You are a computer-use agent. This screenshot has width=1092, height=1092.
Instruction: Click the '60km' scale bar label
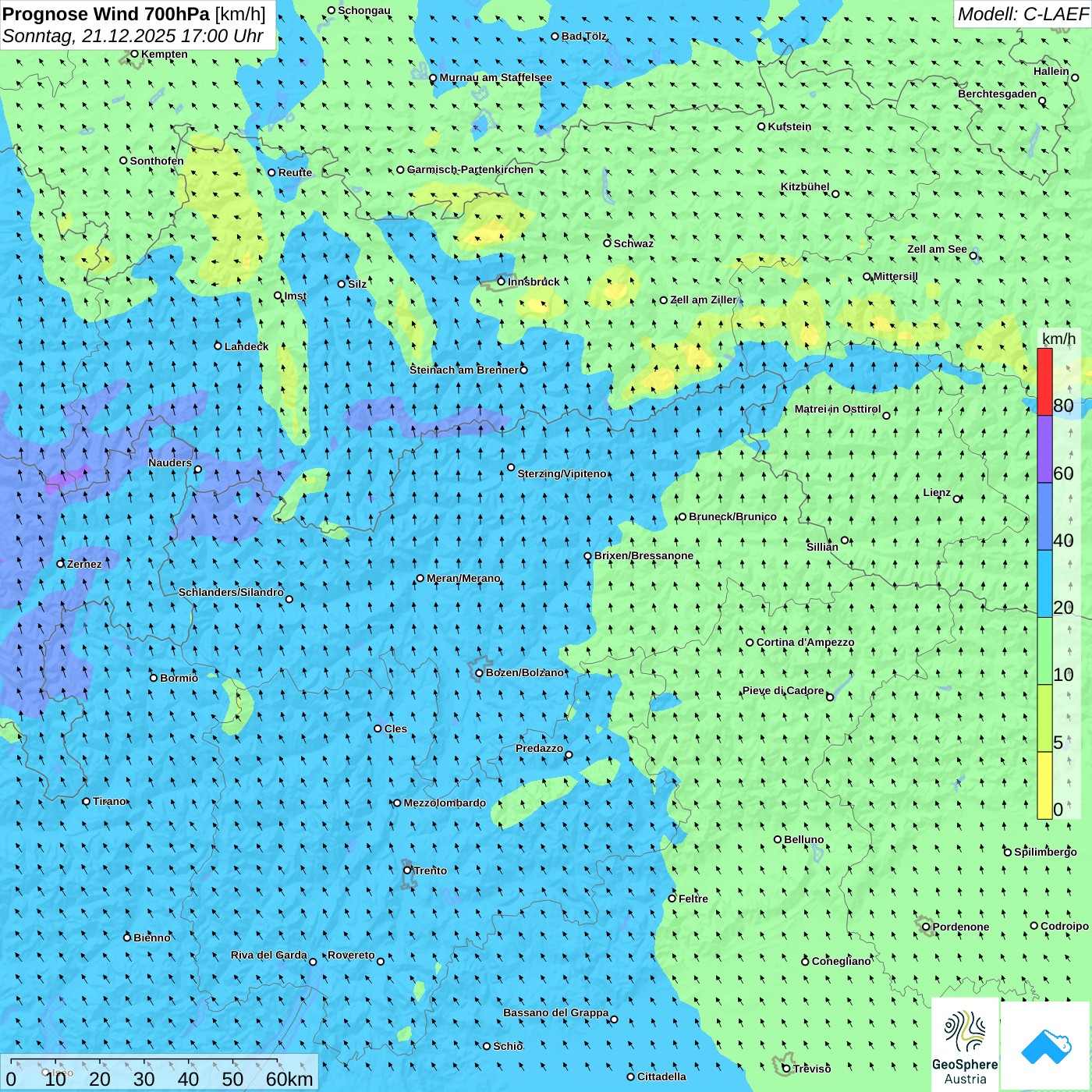click(x=289, y=1079)
